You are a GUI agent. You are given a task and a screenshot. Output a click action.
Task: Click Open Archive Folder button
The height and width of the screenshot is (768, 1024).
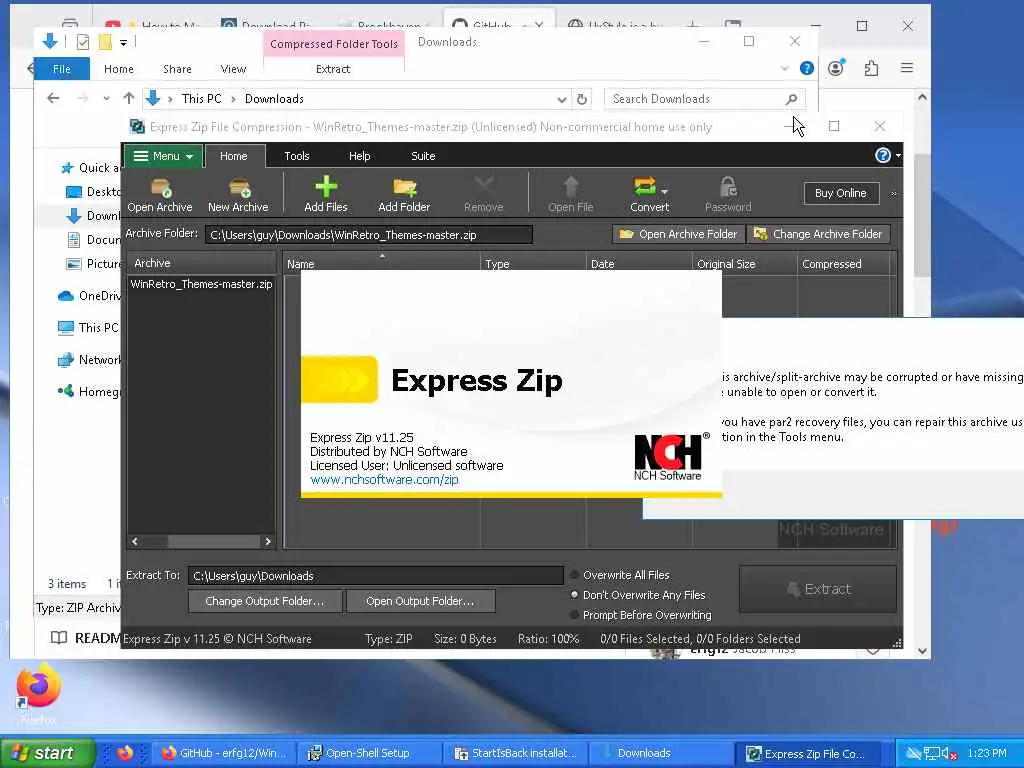point(678,234)
